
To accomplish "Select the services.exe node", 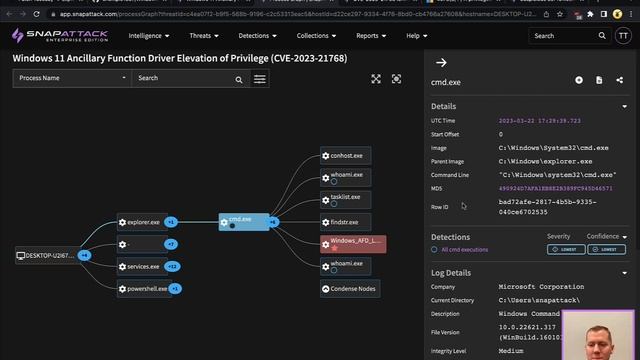I will click(x=142, y=267).
